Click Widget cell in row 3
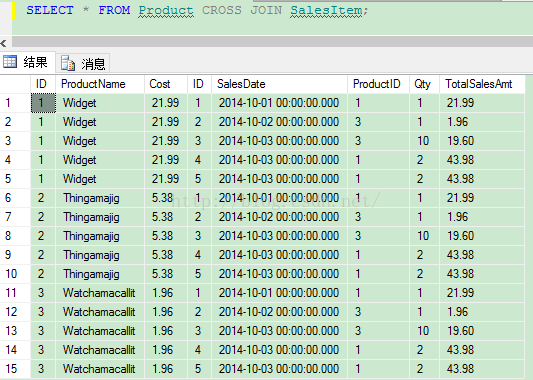The height and width of the screenshot is (380, 533). tap(100, 141)
